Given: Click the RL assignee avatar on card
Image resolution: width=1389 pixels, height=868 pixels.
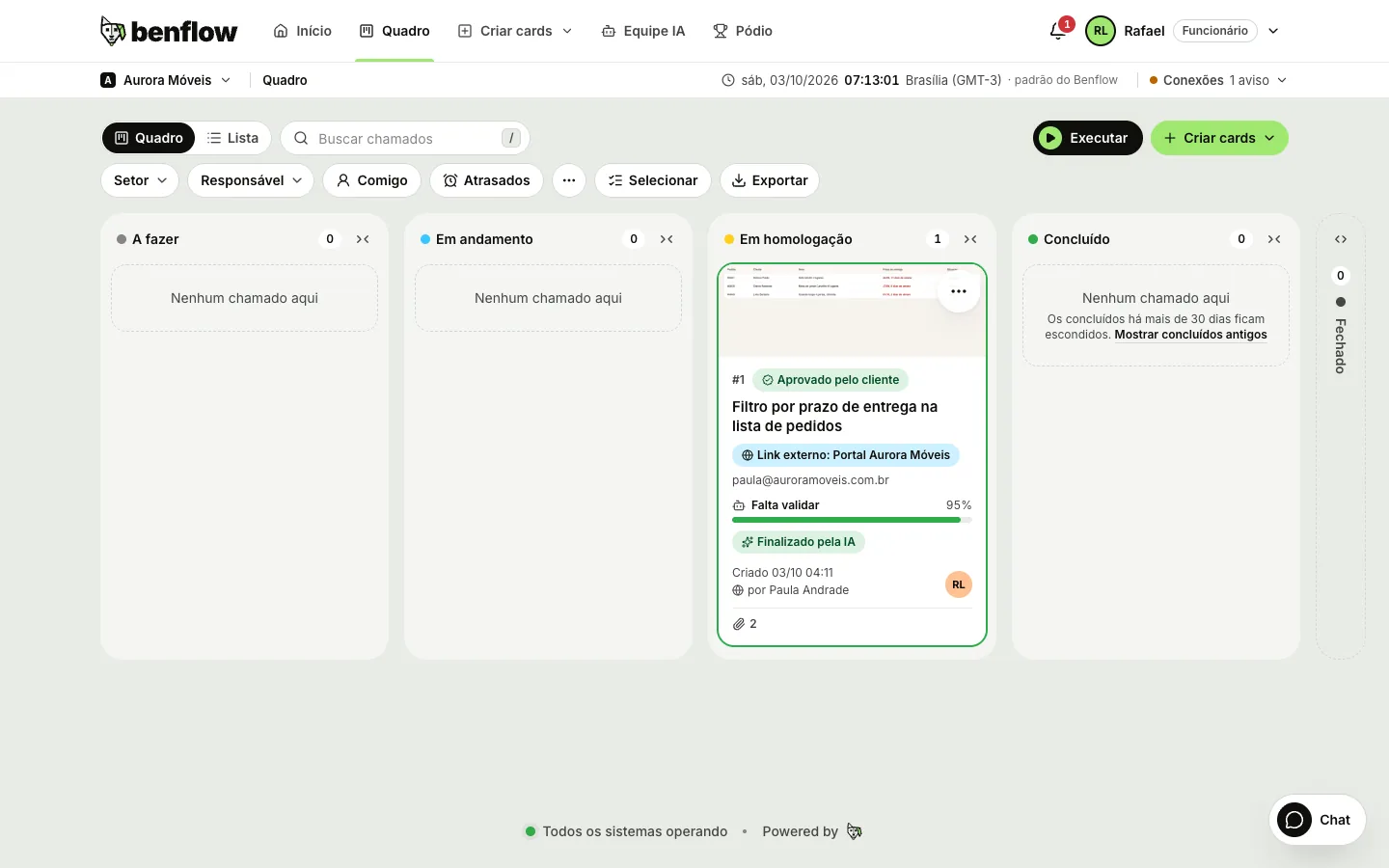Looking at the screenshot, I should 959,584.
